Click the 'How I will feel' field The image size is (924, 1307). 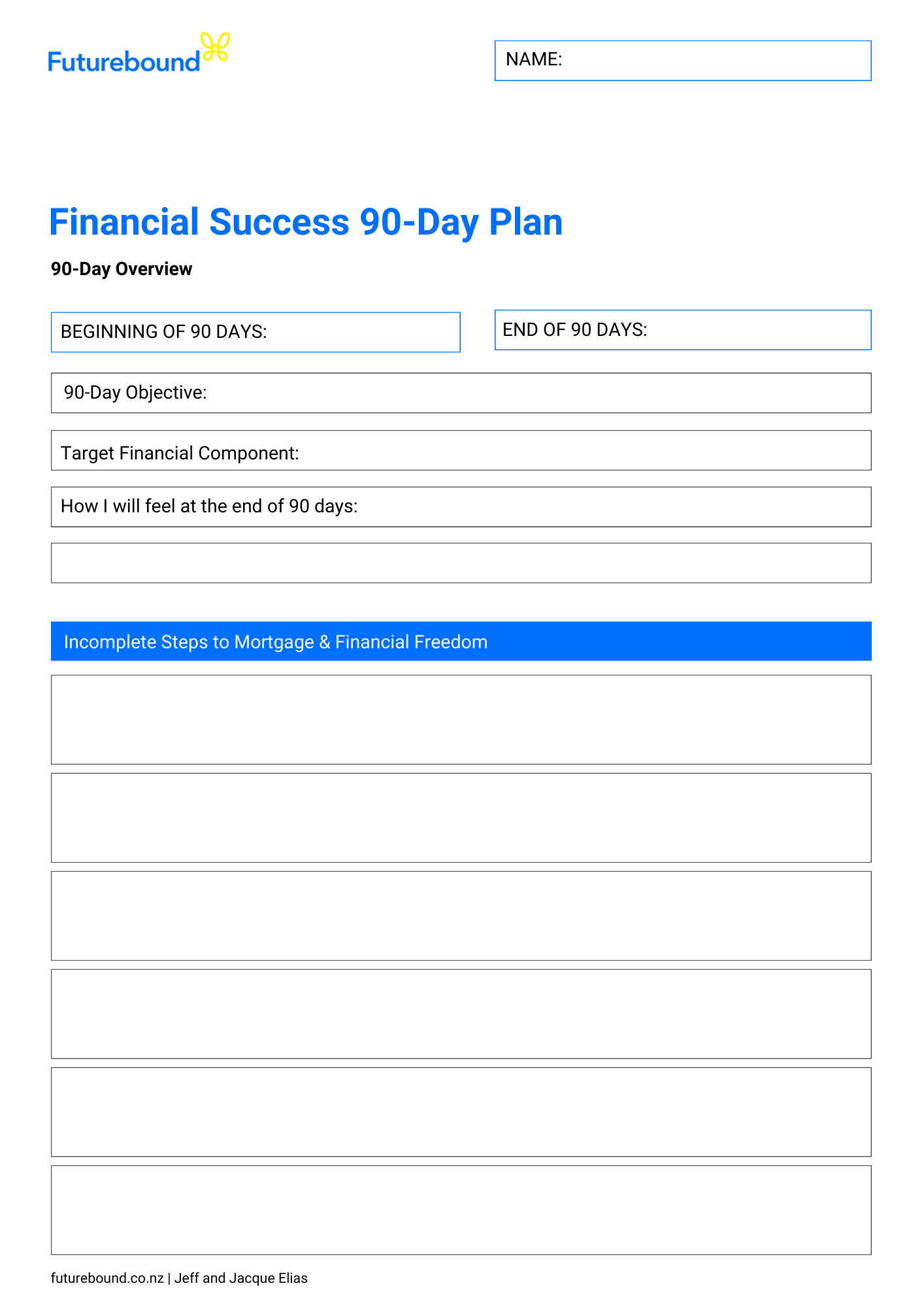click(461, 506)
